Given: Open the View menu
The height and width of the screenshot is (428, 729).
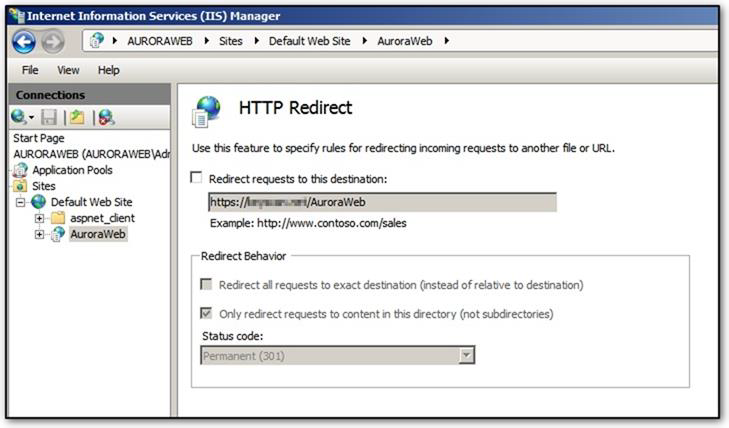Looking at the screenshot, I should [x=68, y=70].
